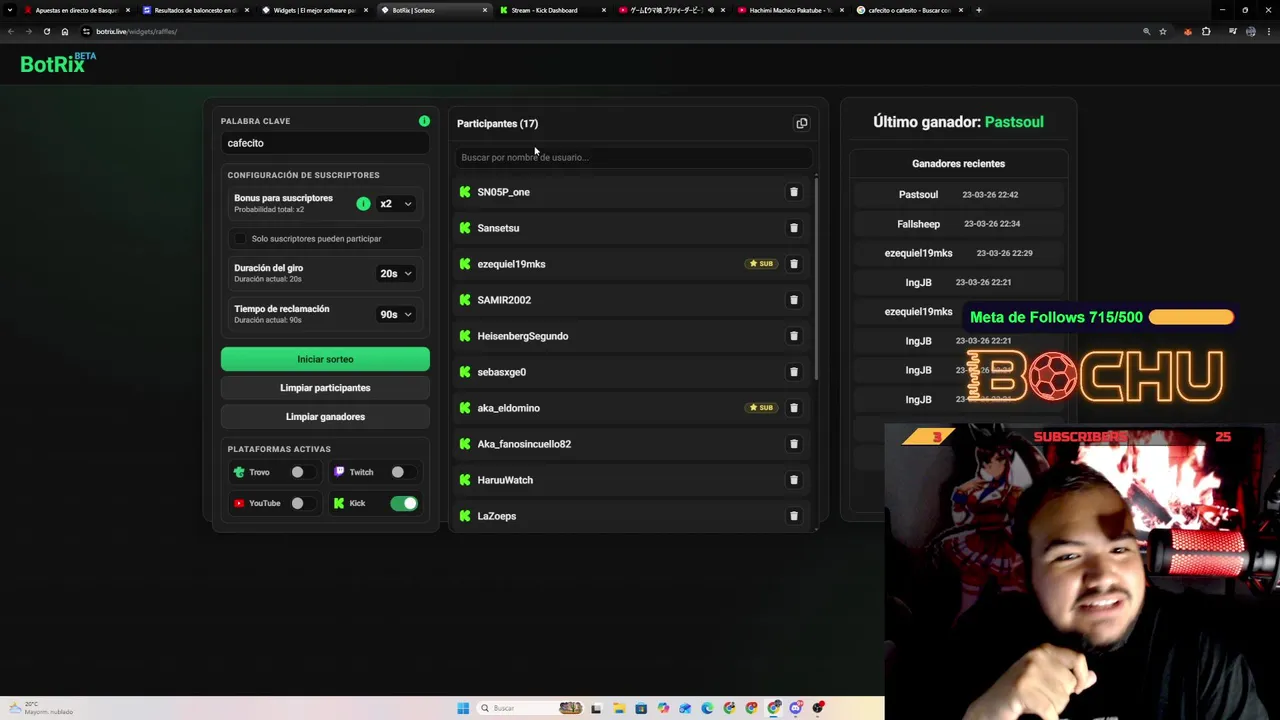This screenshot has width=1280, height=720.
Task: Click the BotRix BETA logo
Action: [x=58, y=63]
